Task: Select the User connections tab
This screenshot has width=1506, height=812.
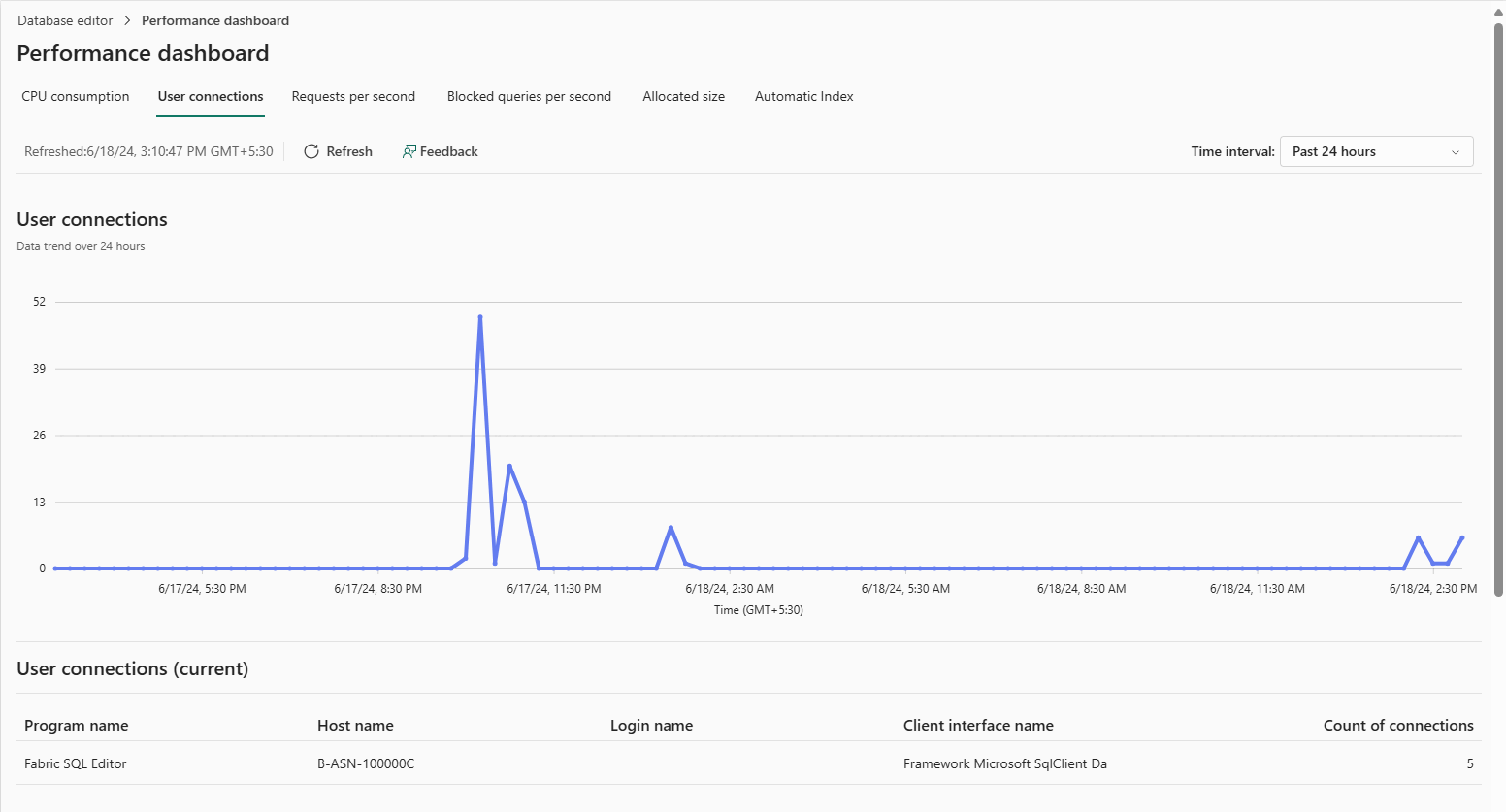Action: (211, 96)
